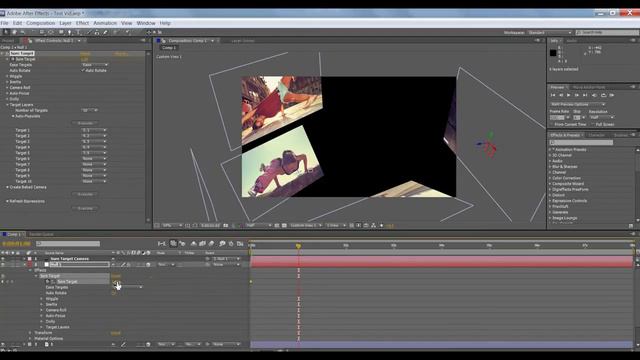Step back one frame in Preview panel
Image resolution: width=640 pixels, height=360 pixels.
[561, 95]
